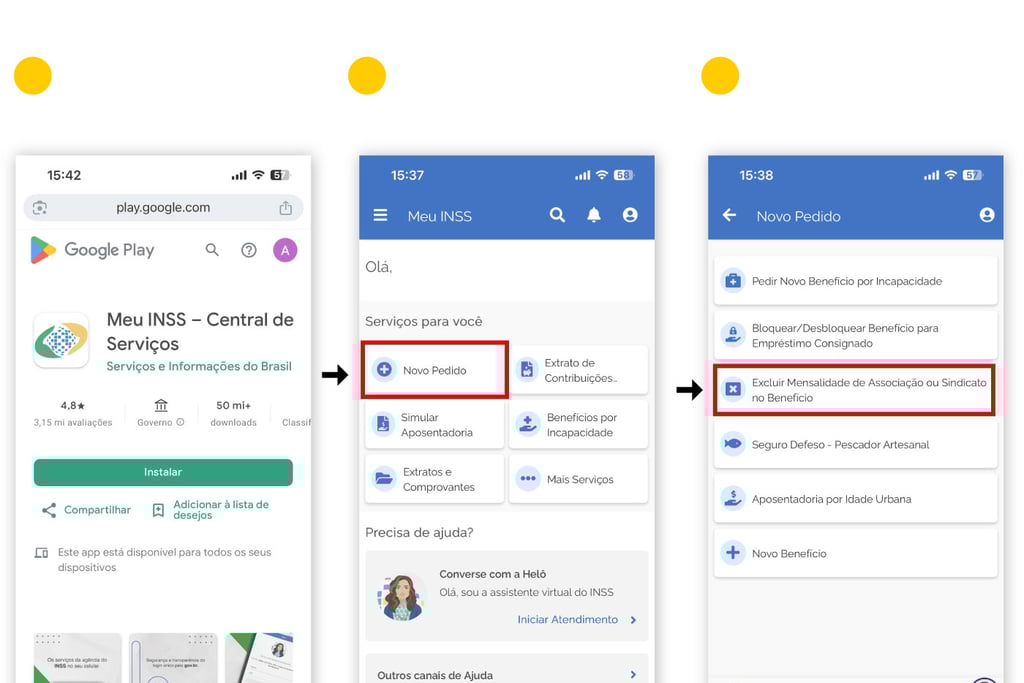This screenshot has width=1024, height=683.
Task: Tap the Wi-Fi icon in the 15:37 status bar
Action: tap(602, 175)
